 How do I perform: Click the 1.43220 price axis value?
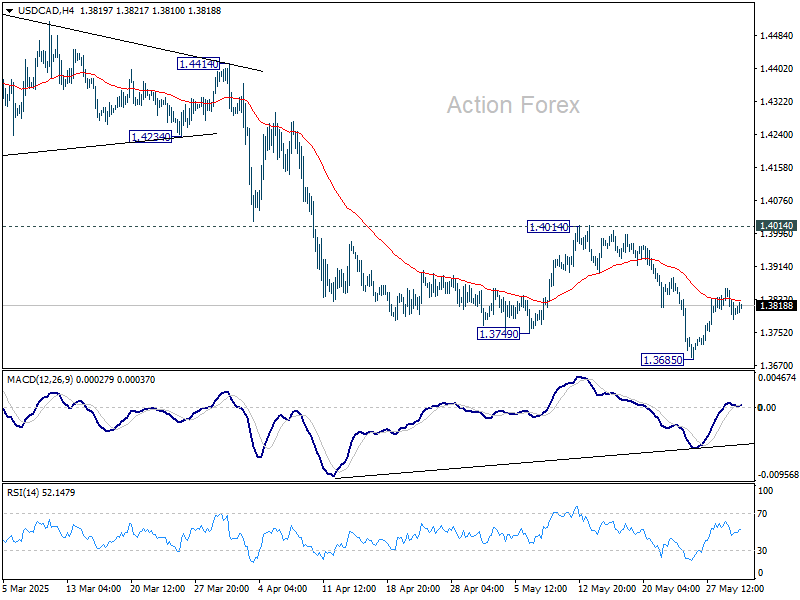coord(777,102)
